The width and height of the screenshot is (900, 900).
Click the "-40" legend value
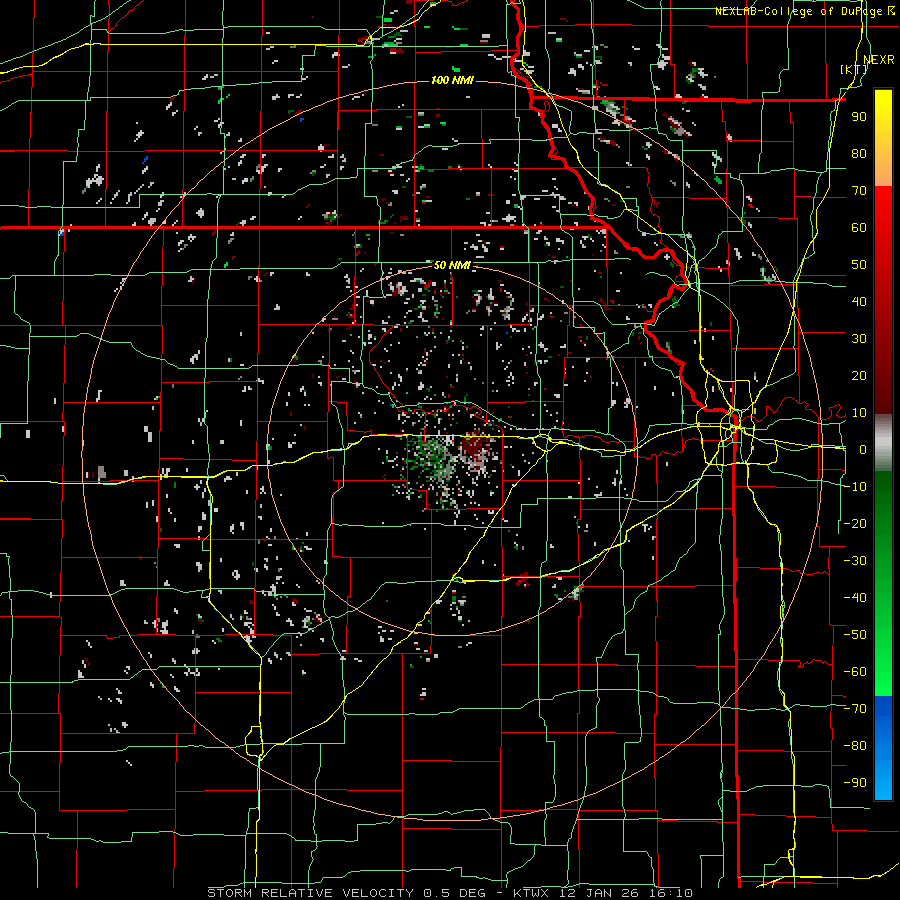[x=855, y=598]
